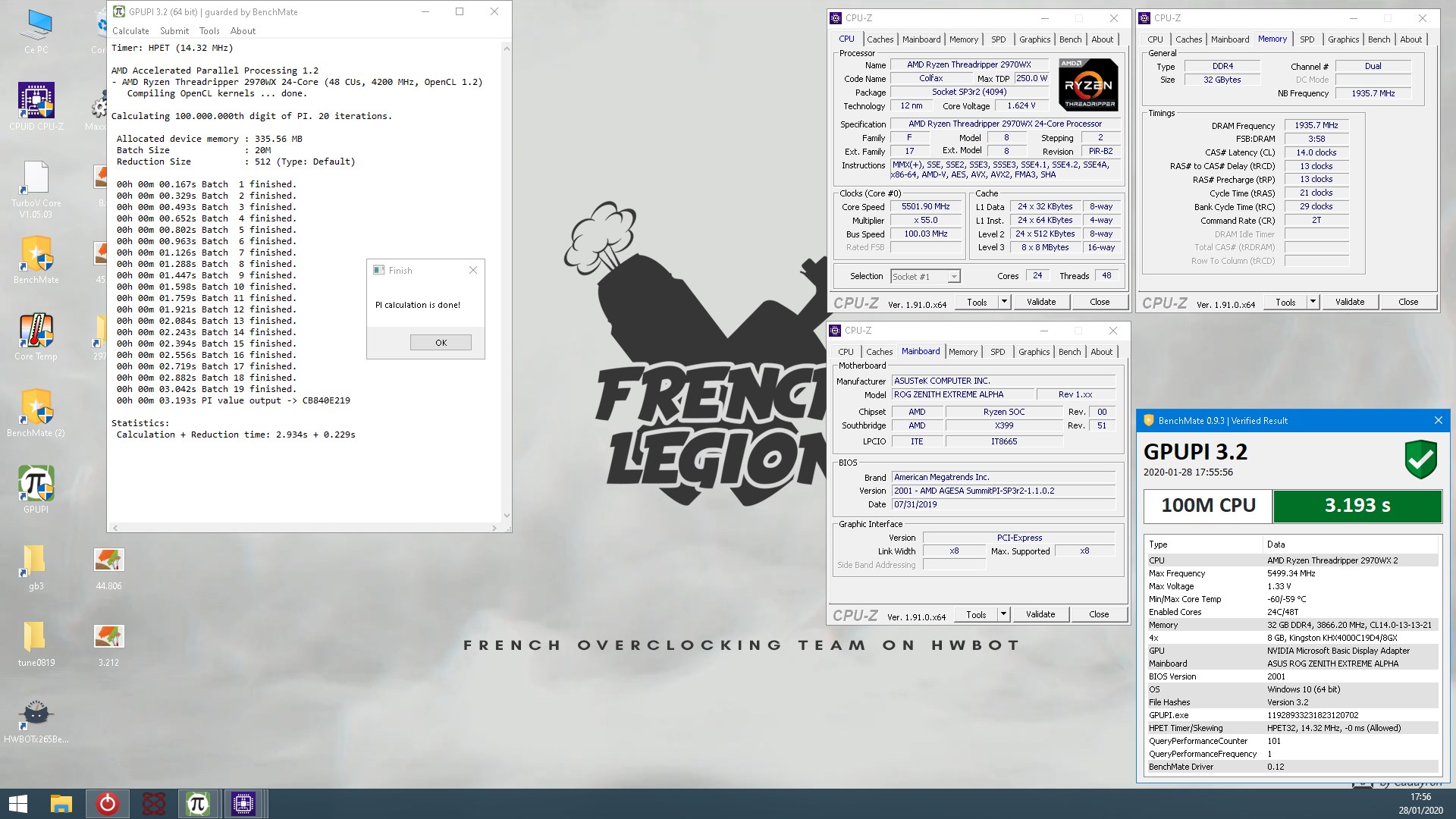Click Core Speed value 5501.90 MHz
1456x819 pixels.
925,206
